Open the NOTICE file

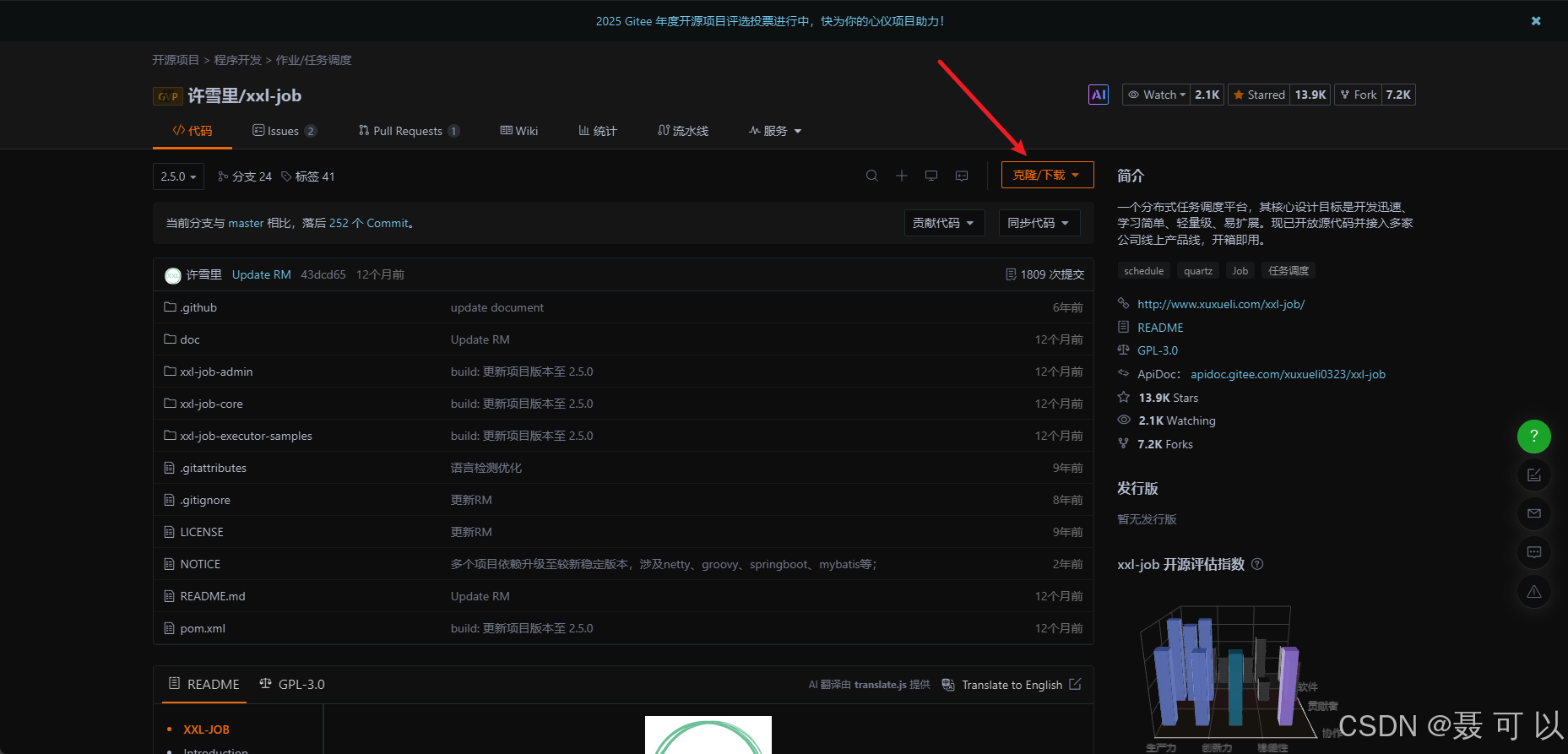coord(200,564)
